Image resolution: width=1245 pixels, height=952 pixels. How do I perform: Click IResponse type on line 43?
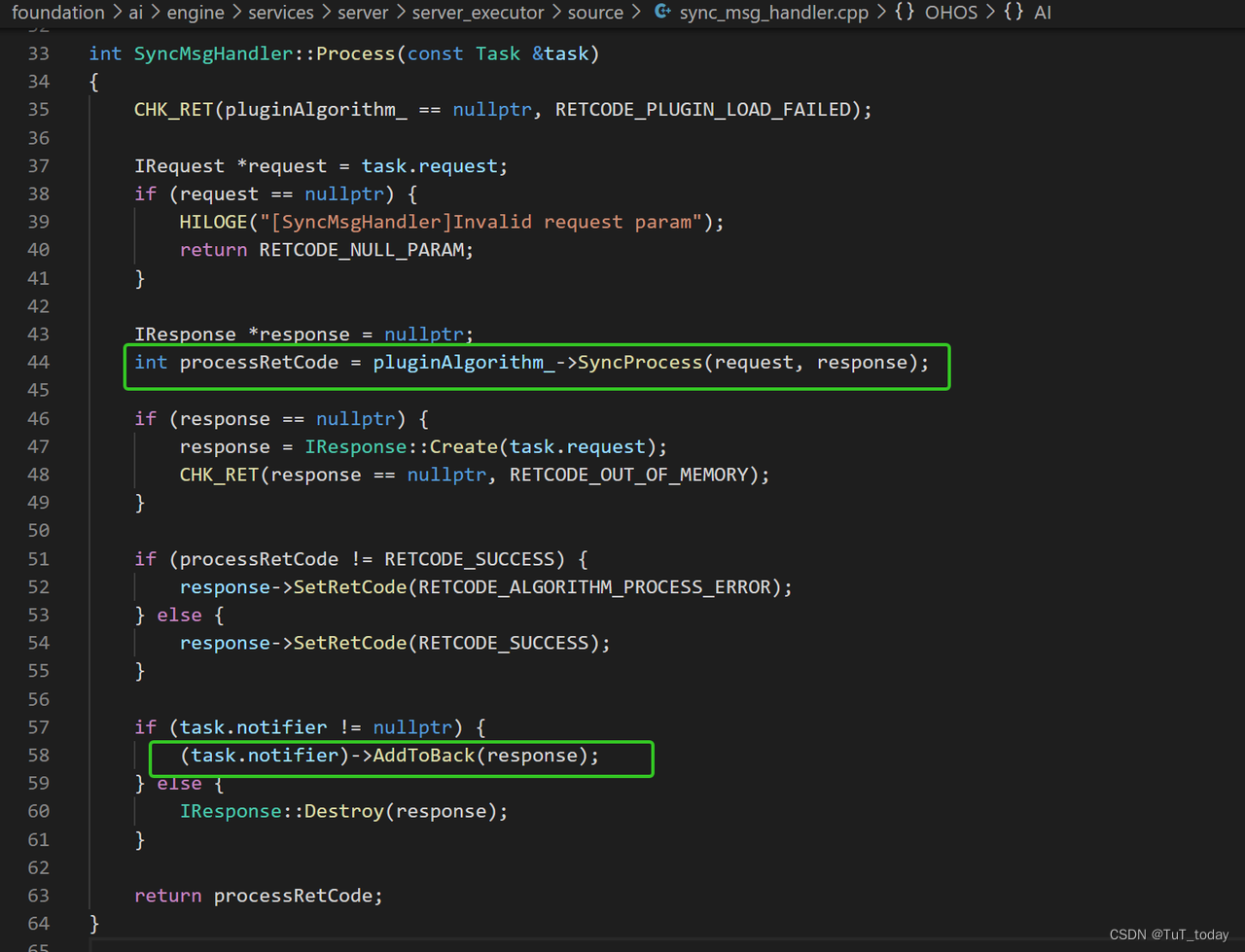pyautogui.click(x=185, y=334)
